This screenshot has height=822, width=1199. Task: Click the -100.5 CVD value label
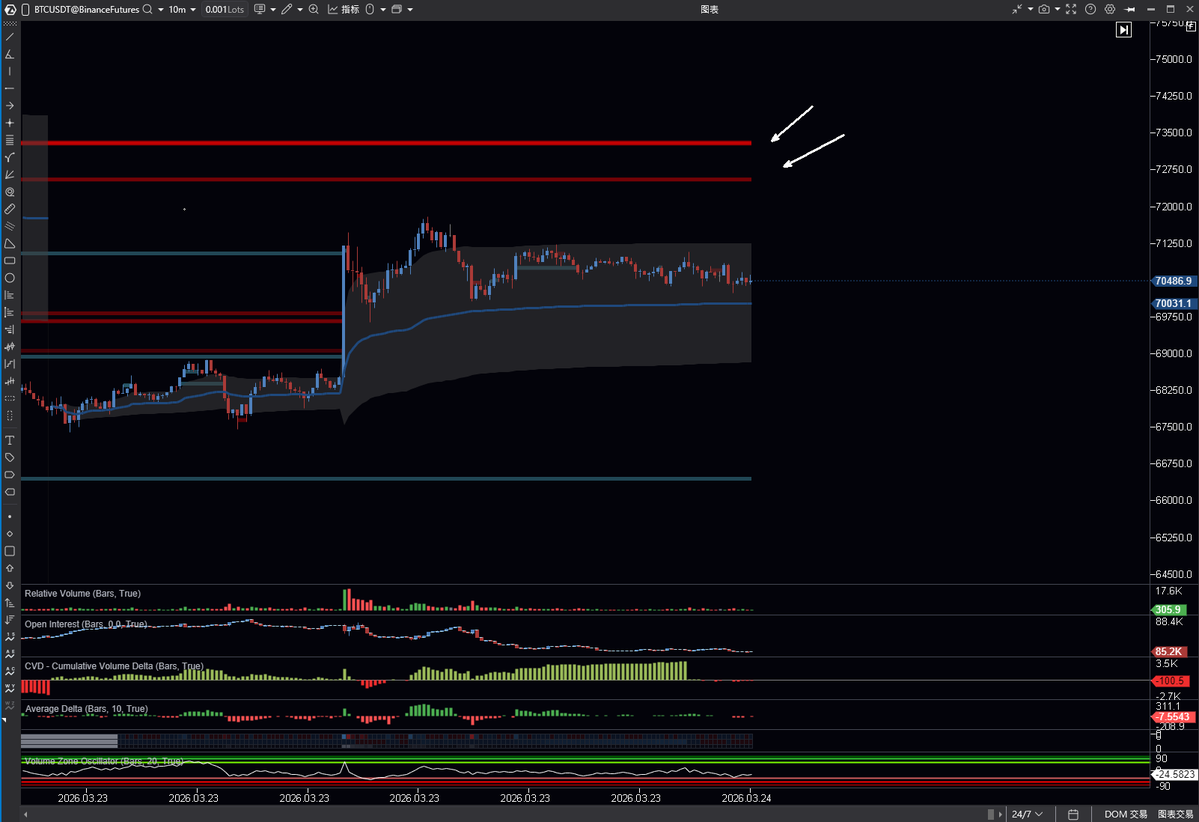coord(1169,681)
